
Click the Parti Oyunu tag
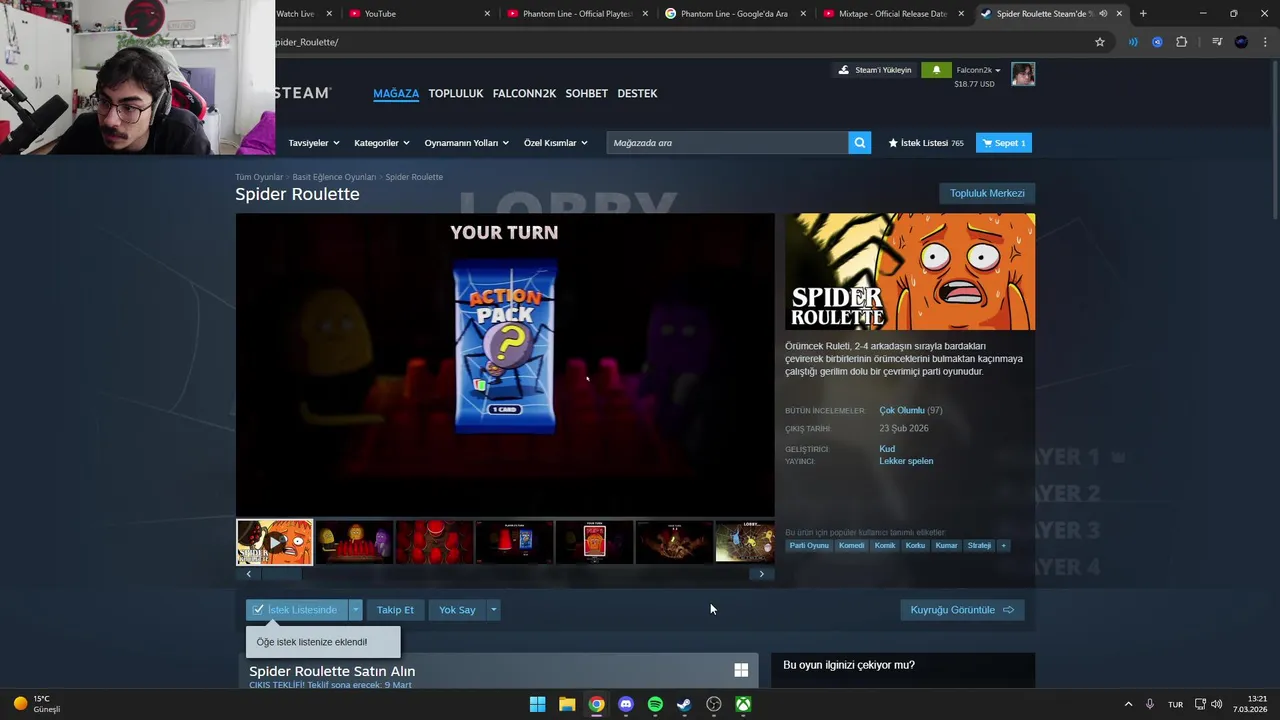(809, 546)
